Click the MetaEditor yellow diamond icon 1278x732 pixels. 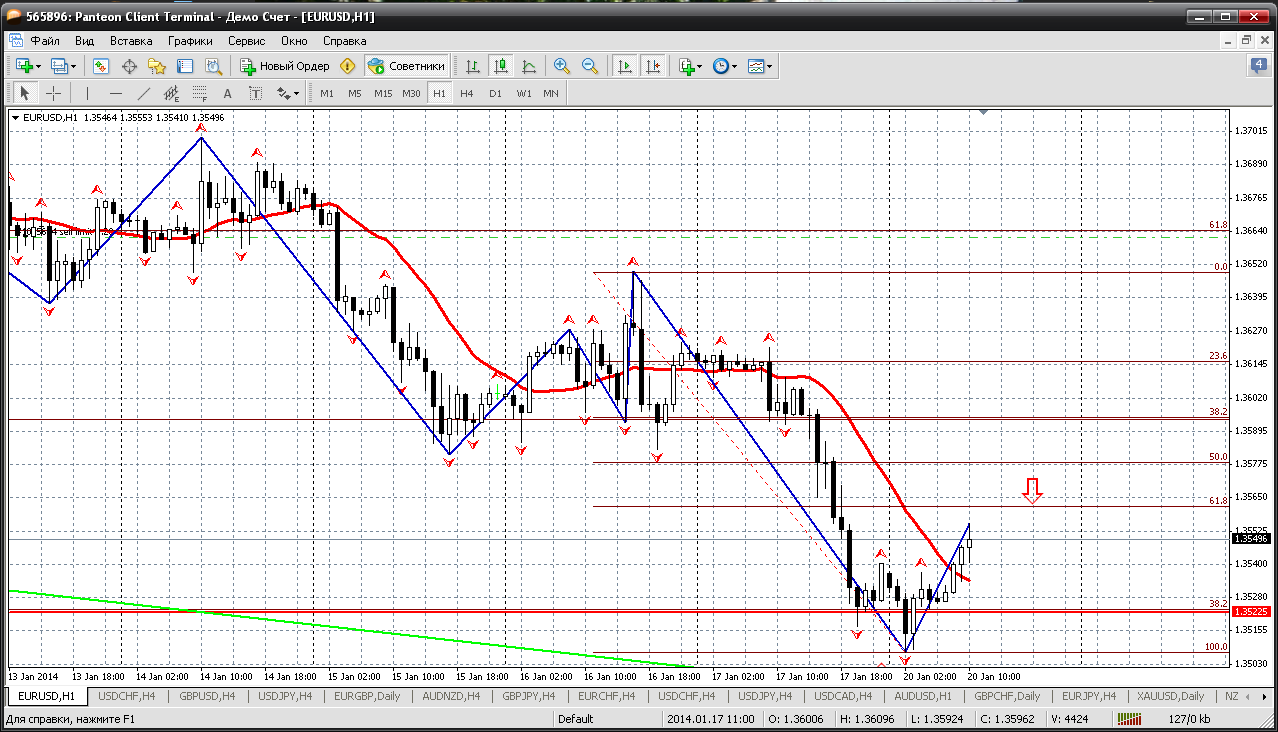[x=347, y=66]
